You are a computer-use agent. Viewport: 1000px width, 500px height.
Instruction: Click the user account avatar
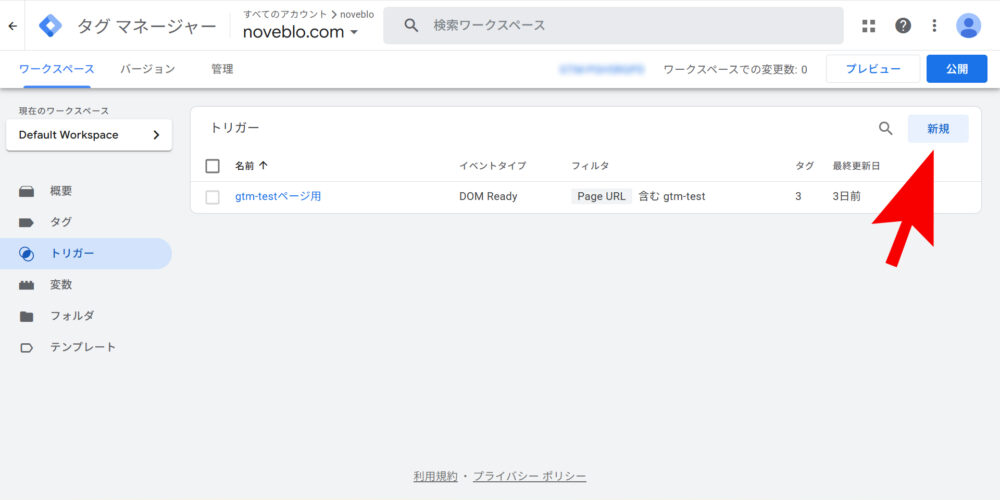tap(968, 26)
